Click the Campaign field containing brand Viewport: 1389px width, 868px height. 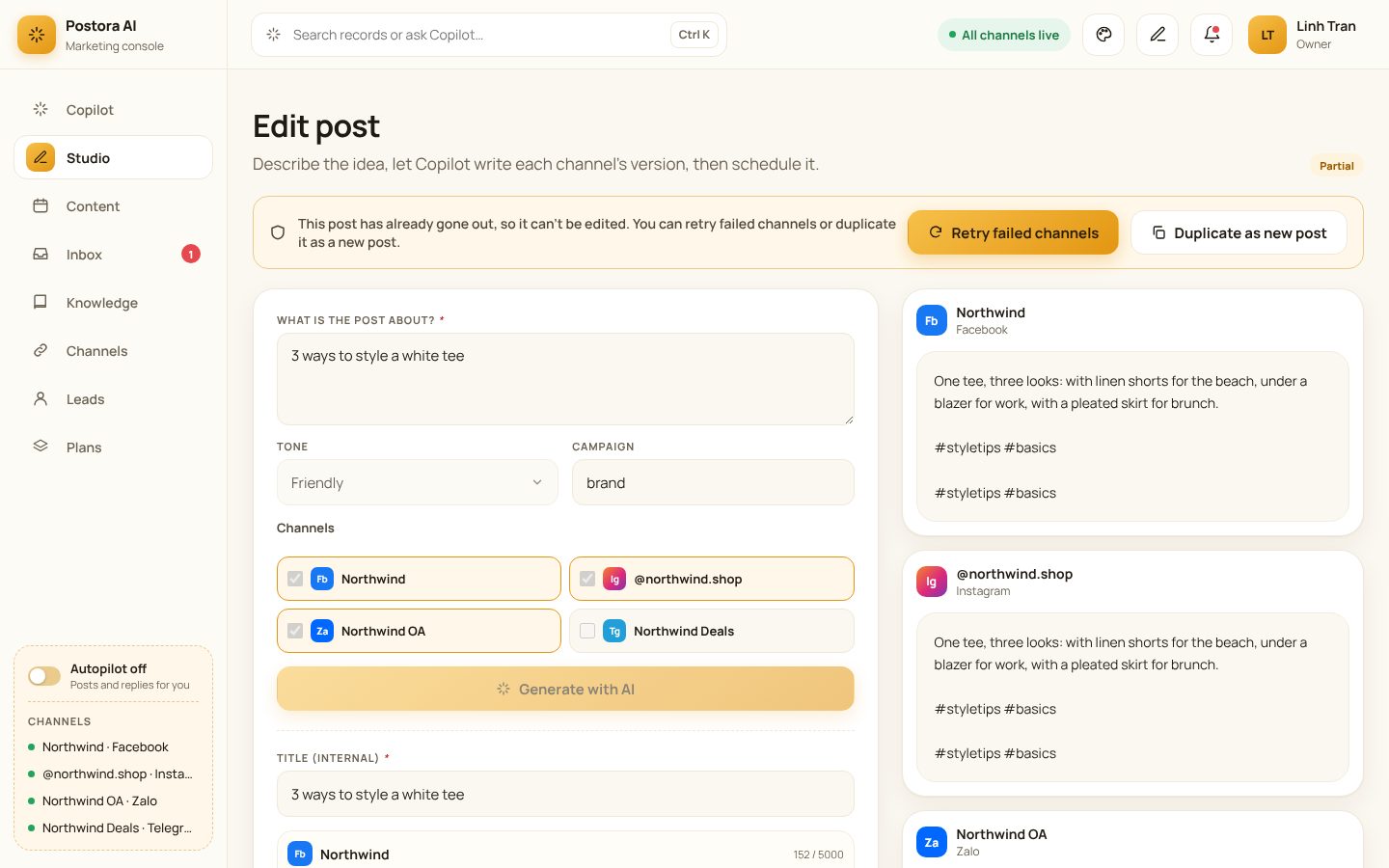click(x=713, y=482)
